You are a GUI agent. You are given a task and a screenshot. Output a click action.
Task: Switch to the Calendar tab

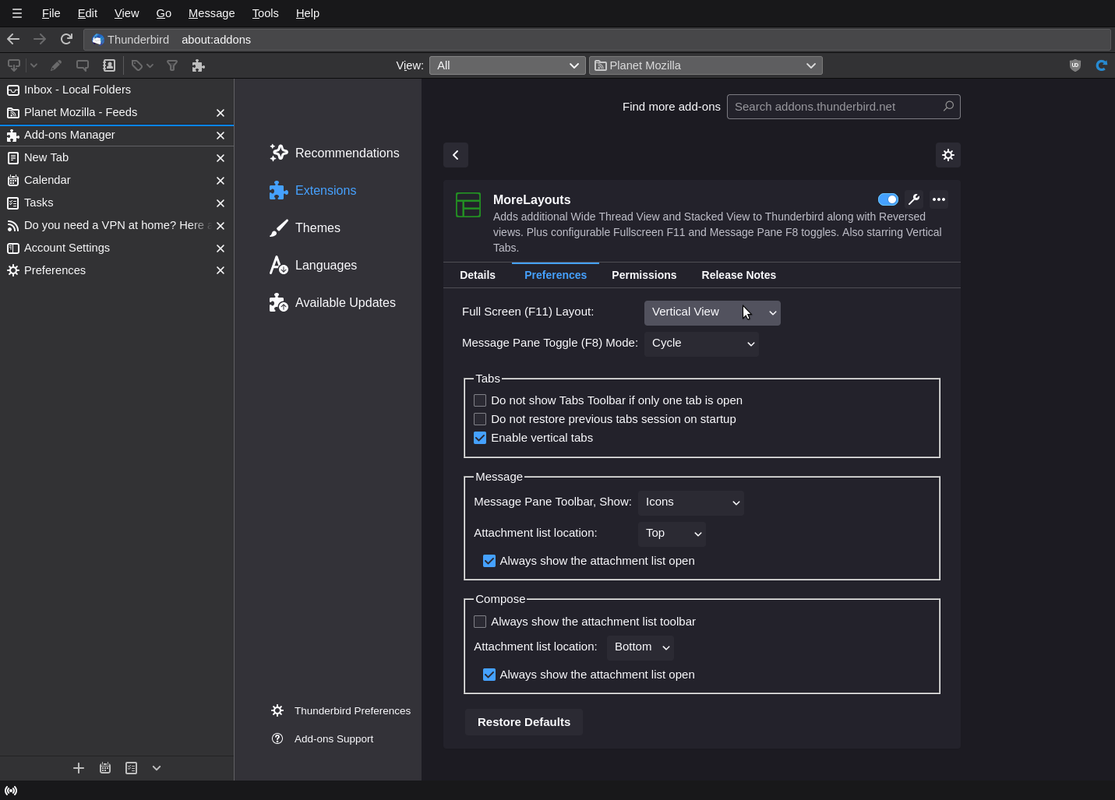point(107,180)
